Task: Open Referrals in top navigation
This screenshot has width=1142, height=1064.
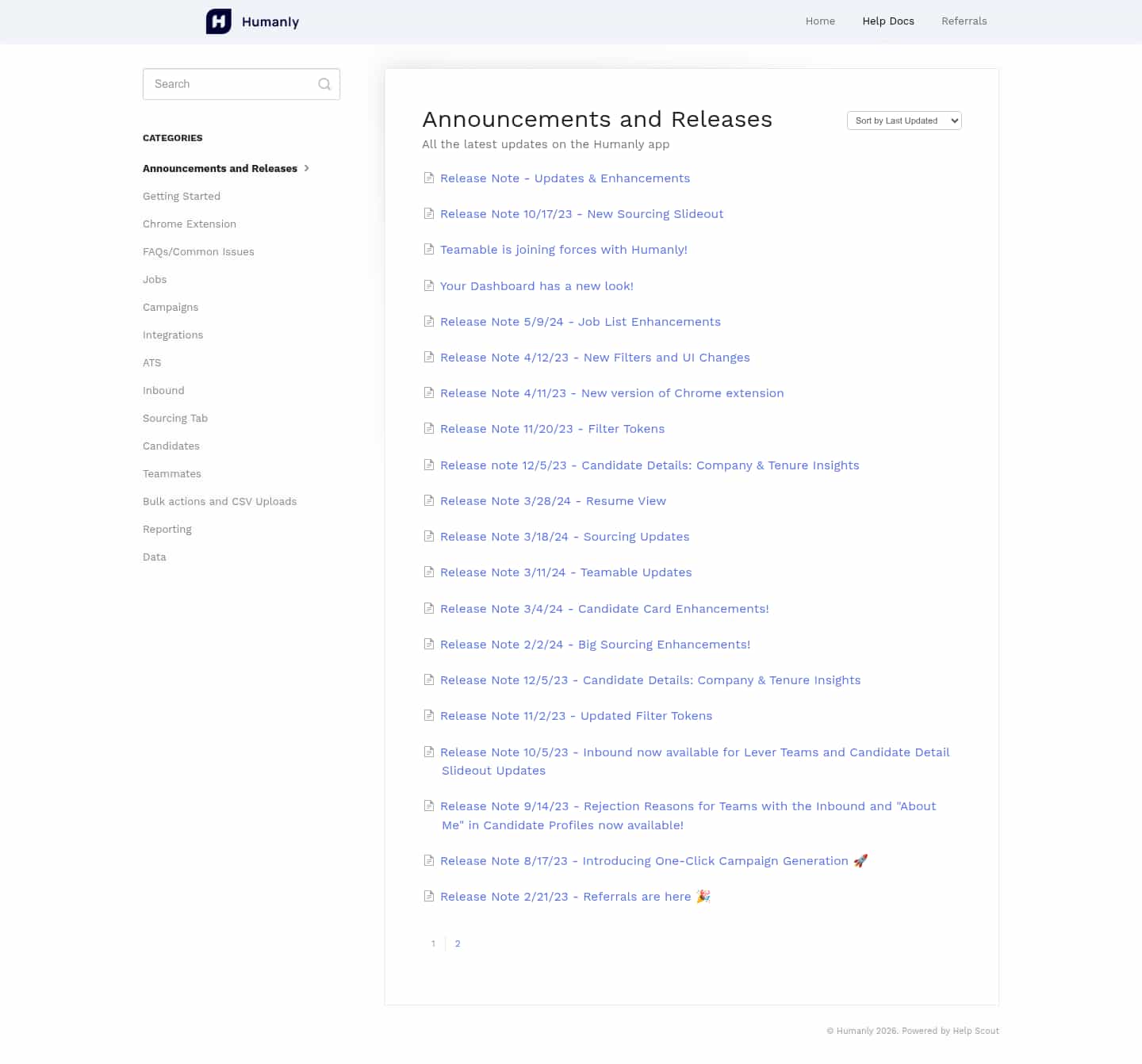Action: click(x=964, y=21)
